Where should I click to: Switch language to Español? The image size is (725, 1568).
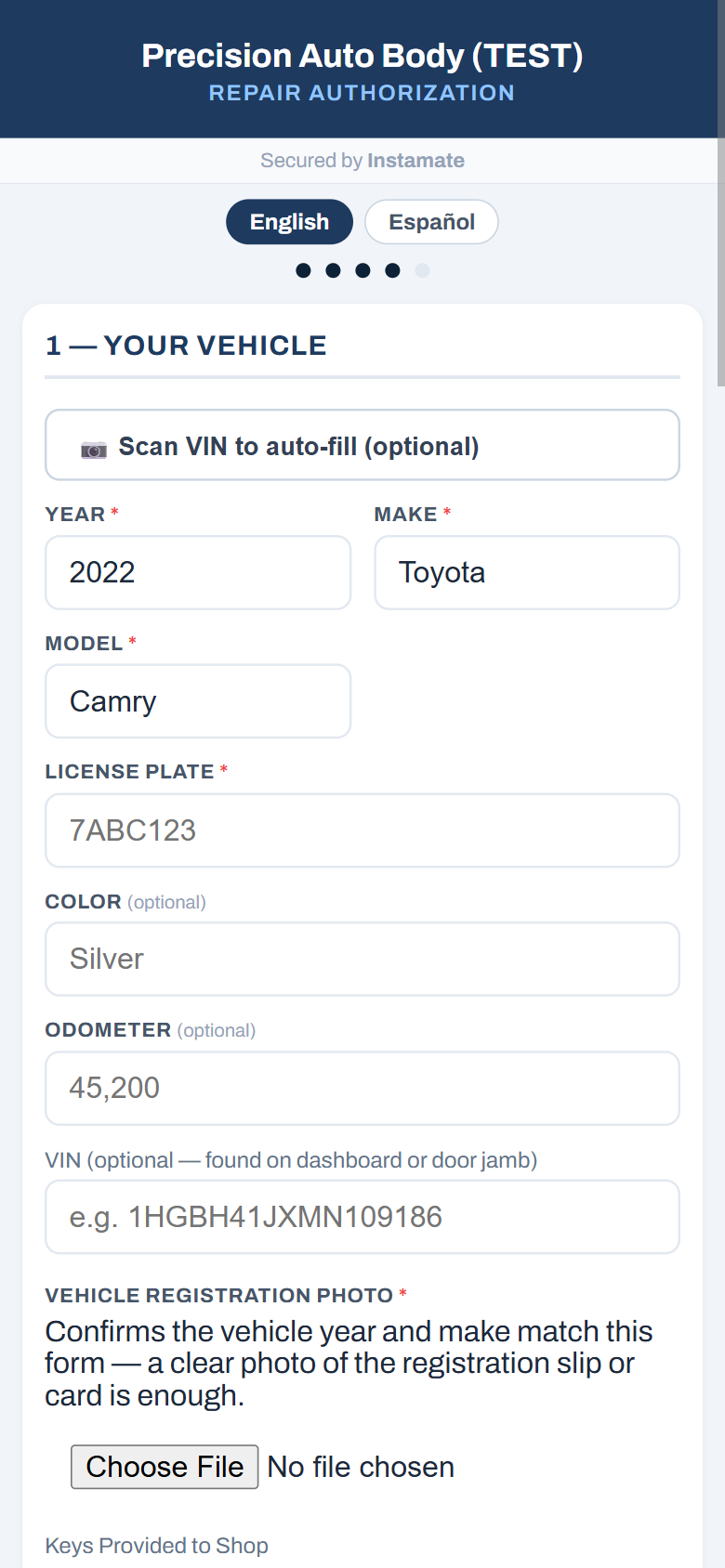tap(431, 222)
